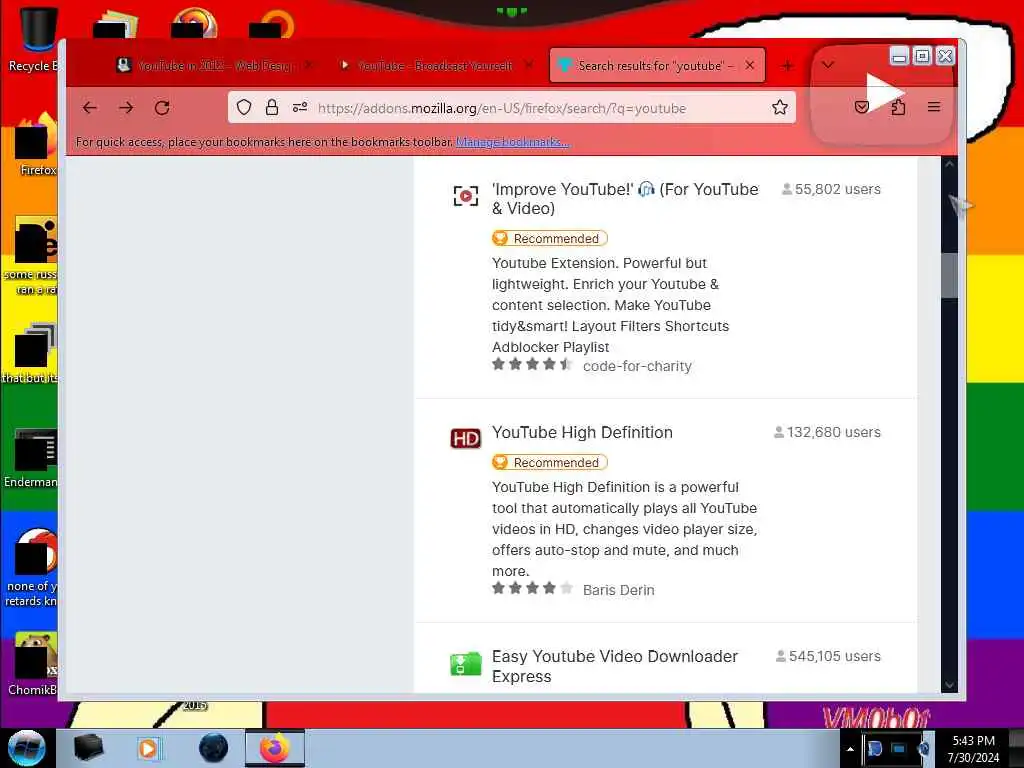Close the 'YouTube in 2012' tab
Viewport: 1024px width, 768px height.
tap(308, 65)
